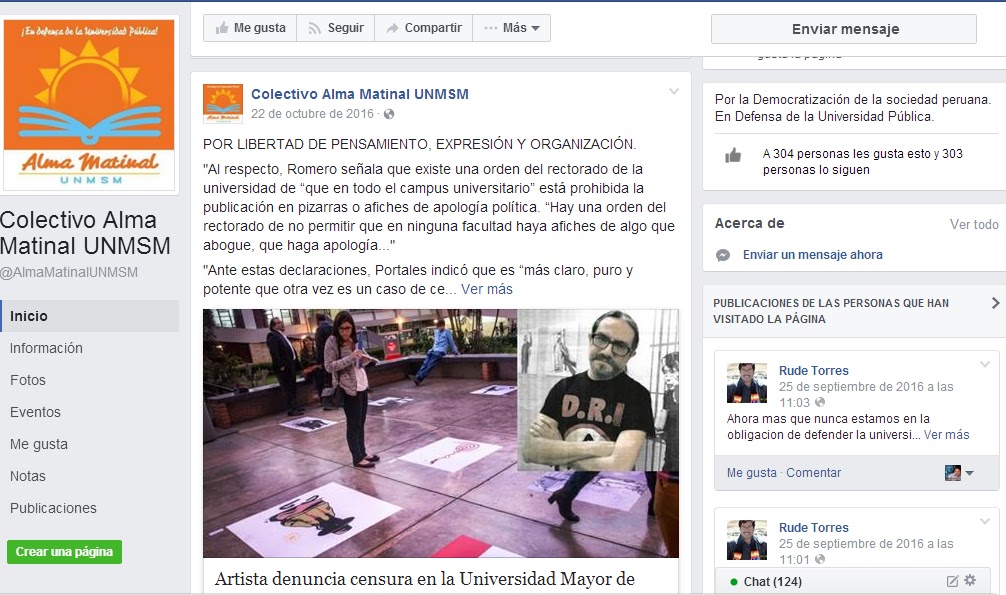
Task: Open the Alma Matinal profile picture
Action: pos(89,105)
